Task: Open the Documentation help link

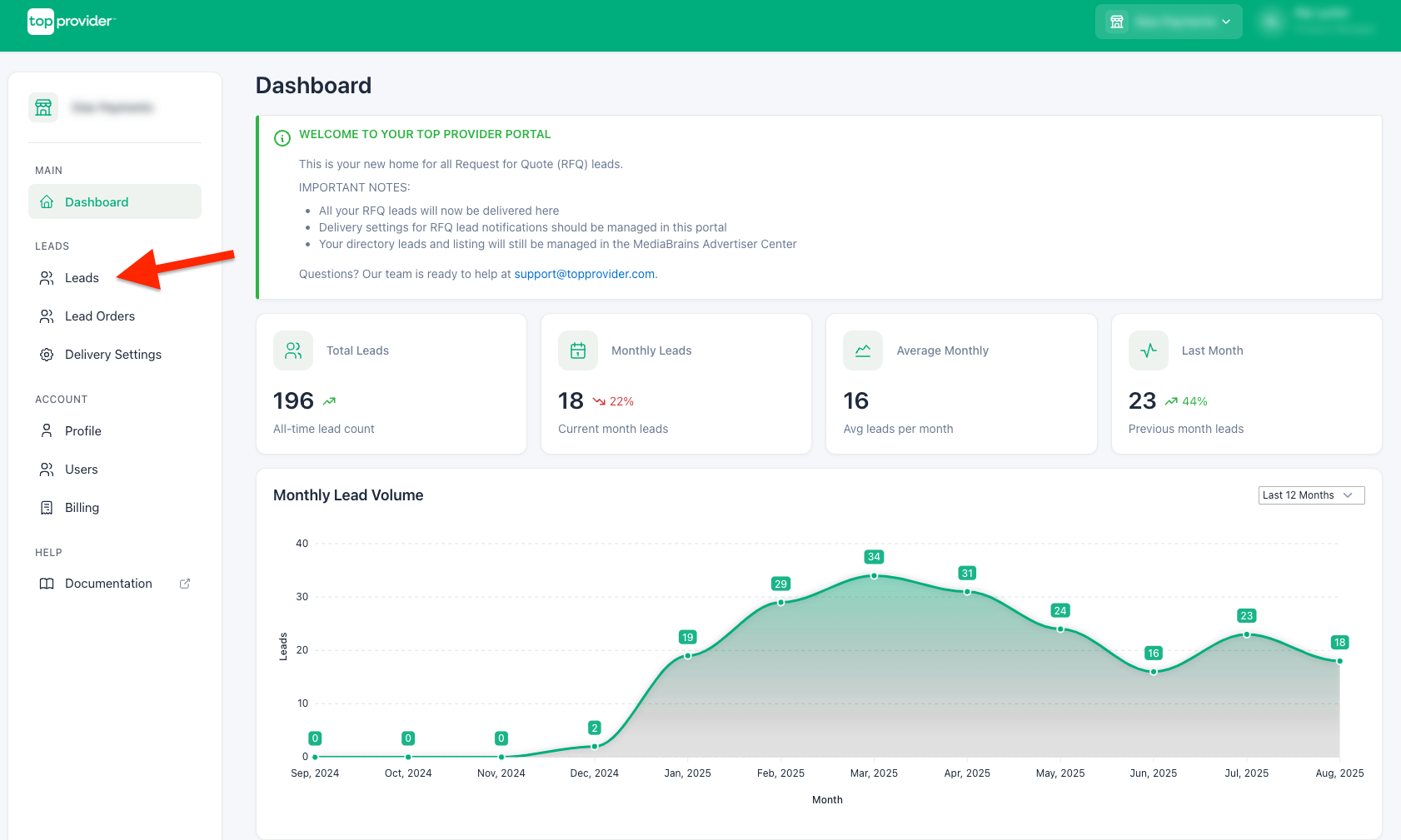Action: click(108, 584)
